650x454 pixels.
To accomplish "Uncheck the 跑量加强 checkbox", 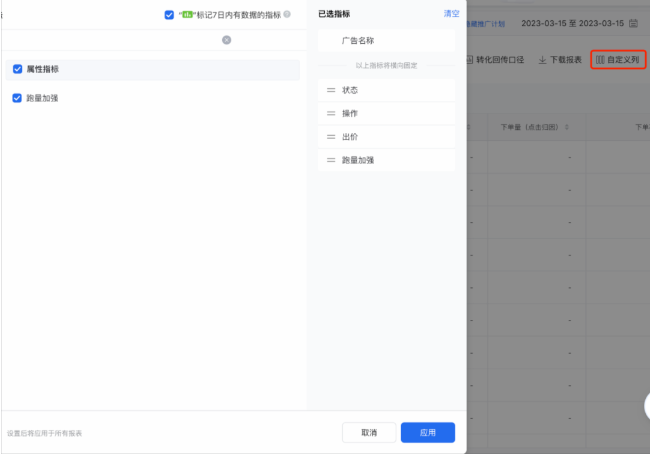I will tap(17, 98).
